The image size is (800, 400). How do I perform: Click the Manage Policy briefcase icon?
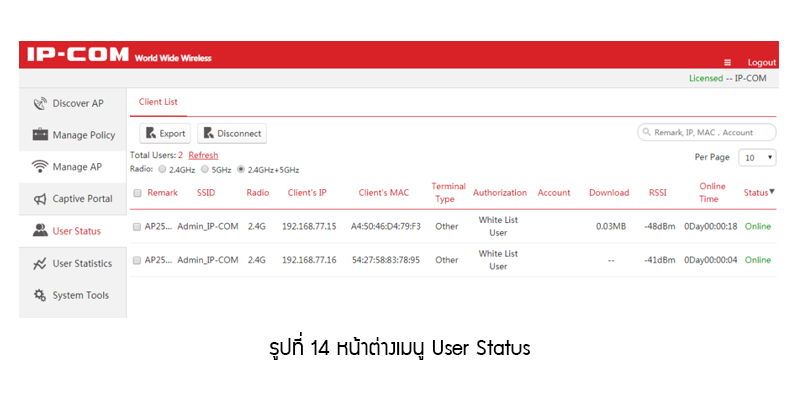click(x=40, y=135)
